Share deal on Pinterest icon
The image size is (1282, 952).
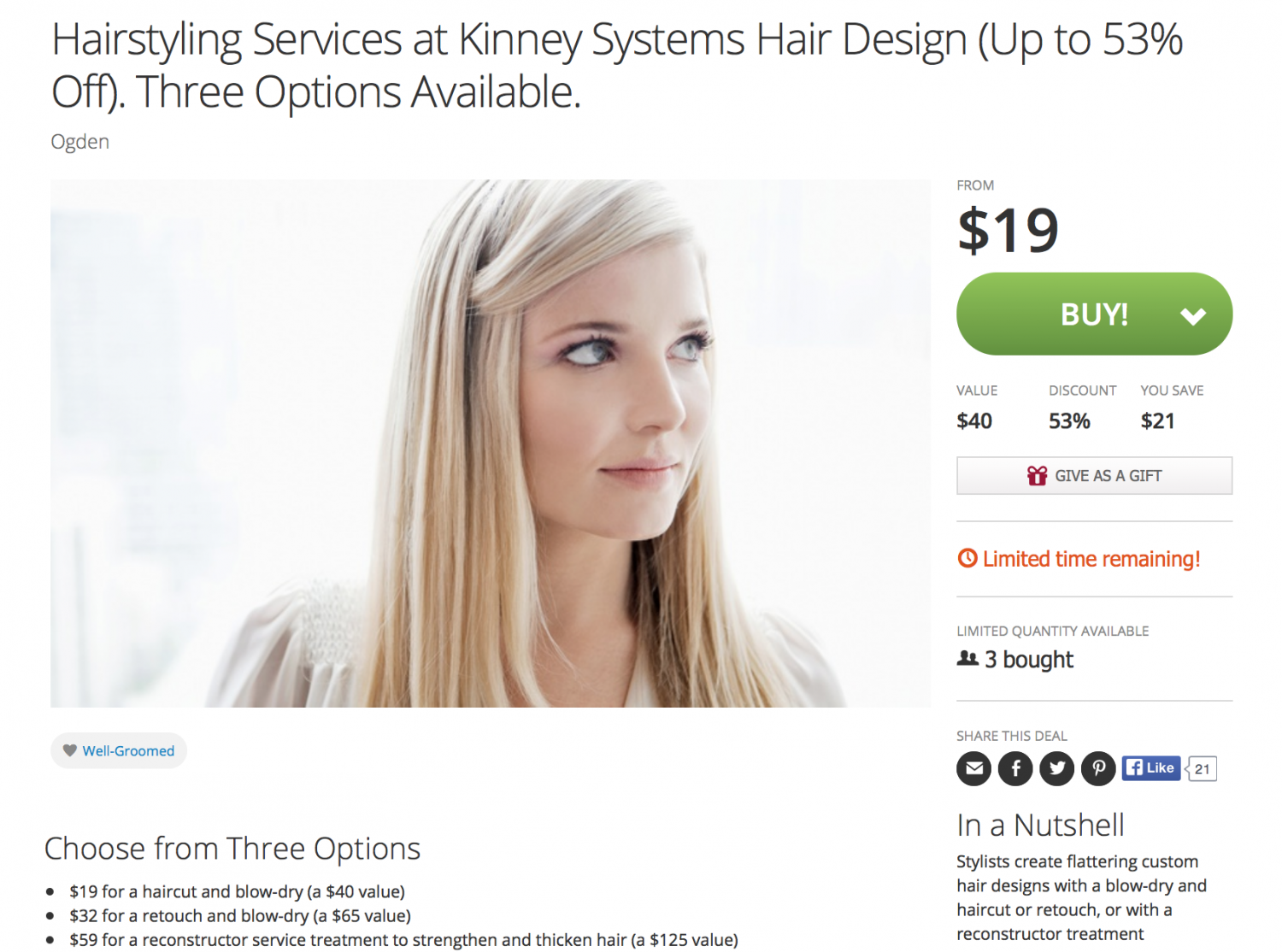pyautogui.click(x=1099, y=768)
